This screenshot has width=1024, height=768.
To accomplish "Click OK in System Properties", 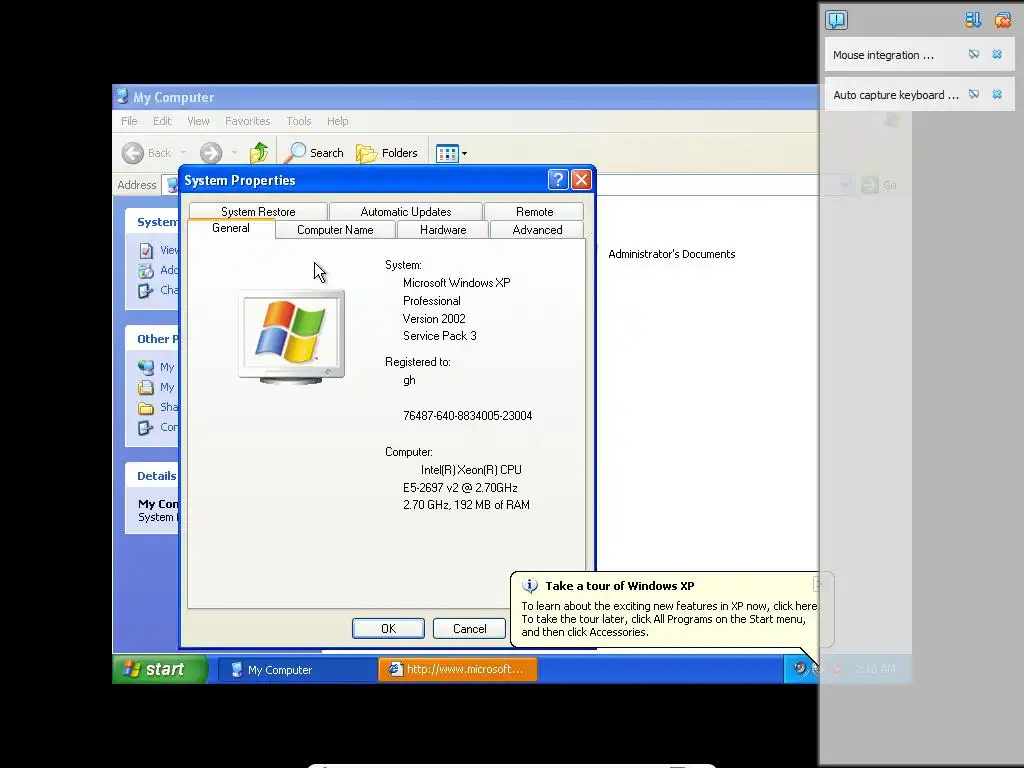I will tap(389, 628).
